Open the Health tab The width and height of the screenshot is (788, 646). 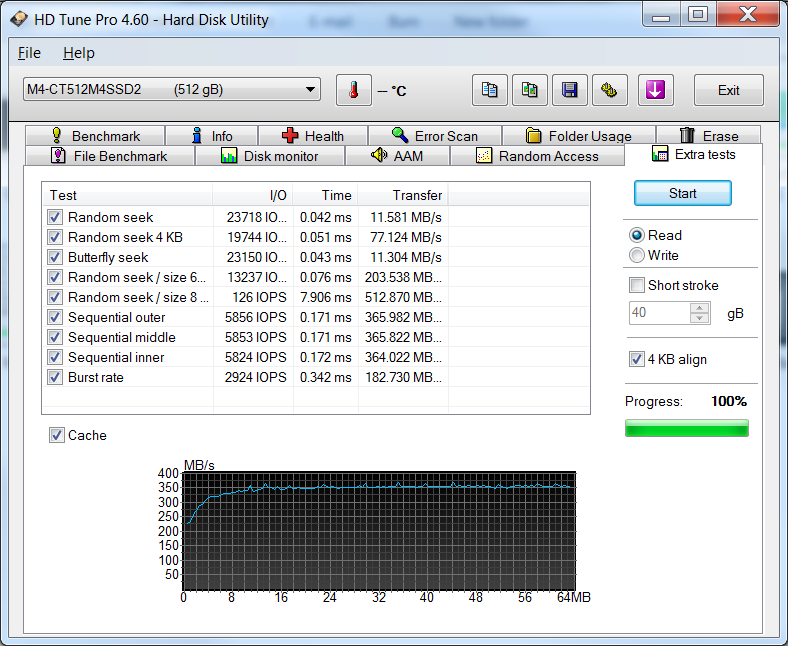point(312,136)
